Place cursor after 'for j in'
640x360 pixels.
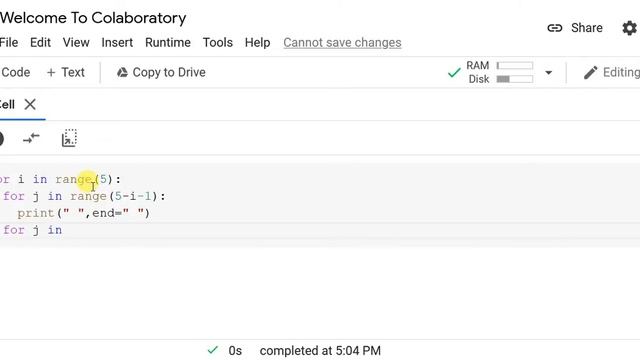click(x=62, y=230)
